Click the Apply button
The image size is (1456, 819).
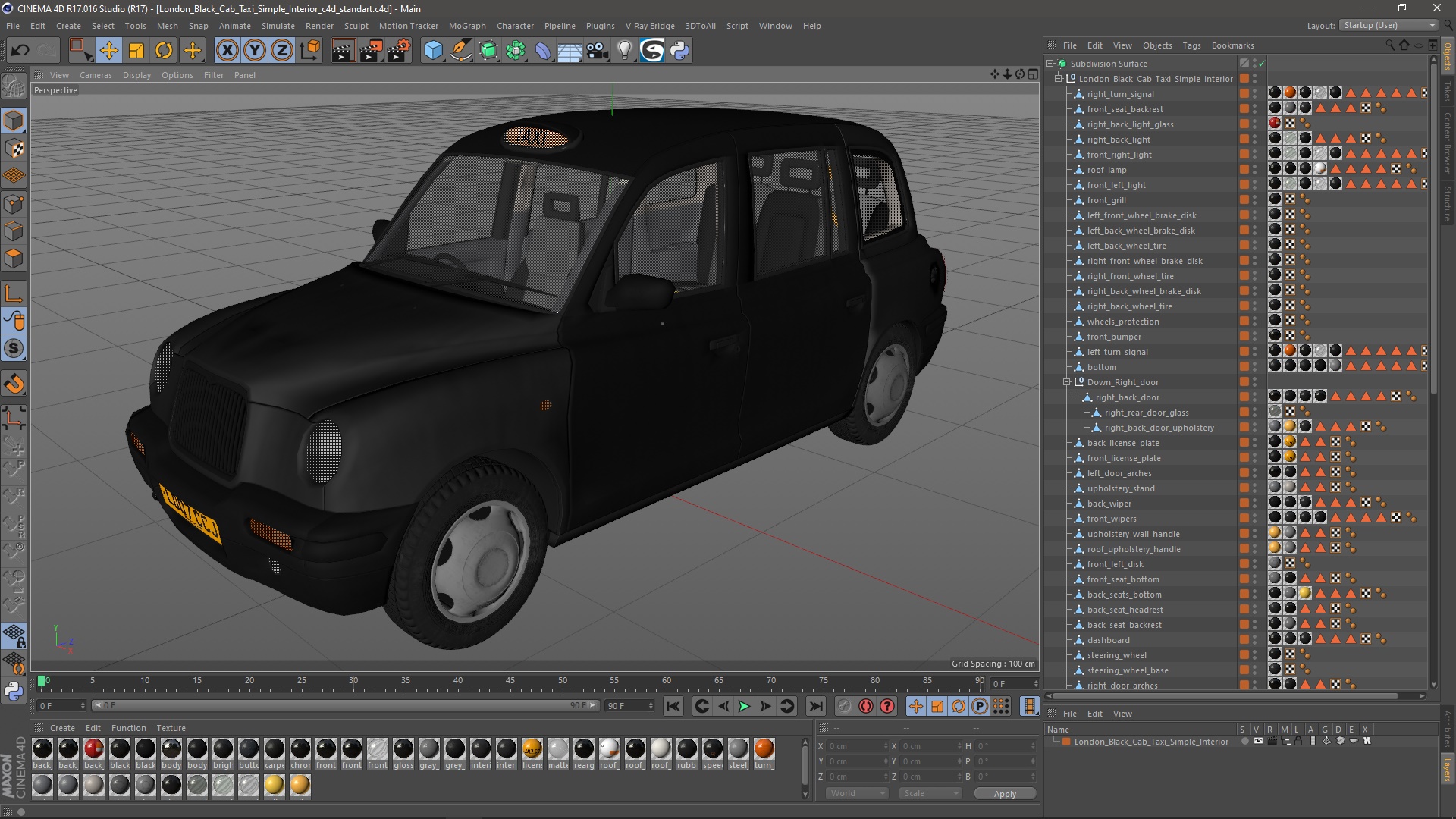(1004, 793)
